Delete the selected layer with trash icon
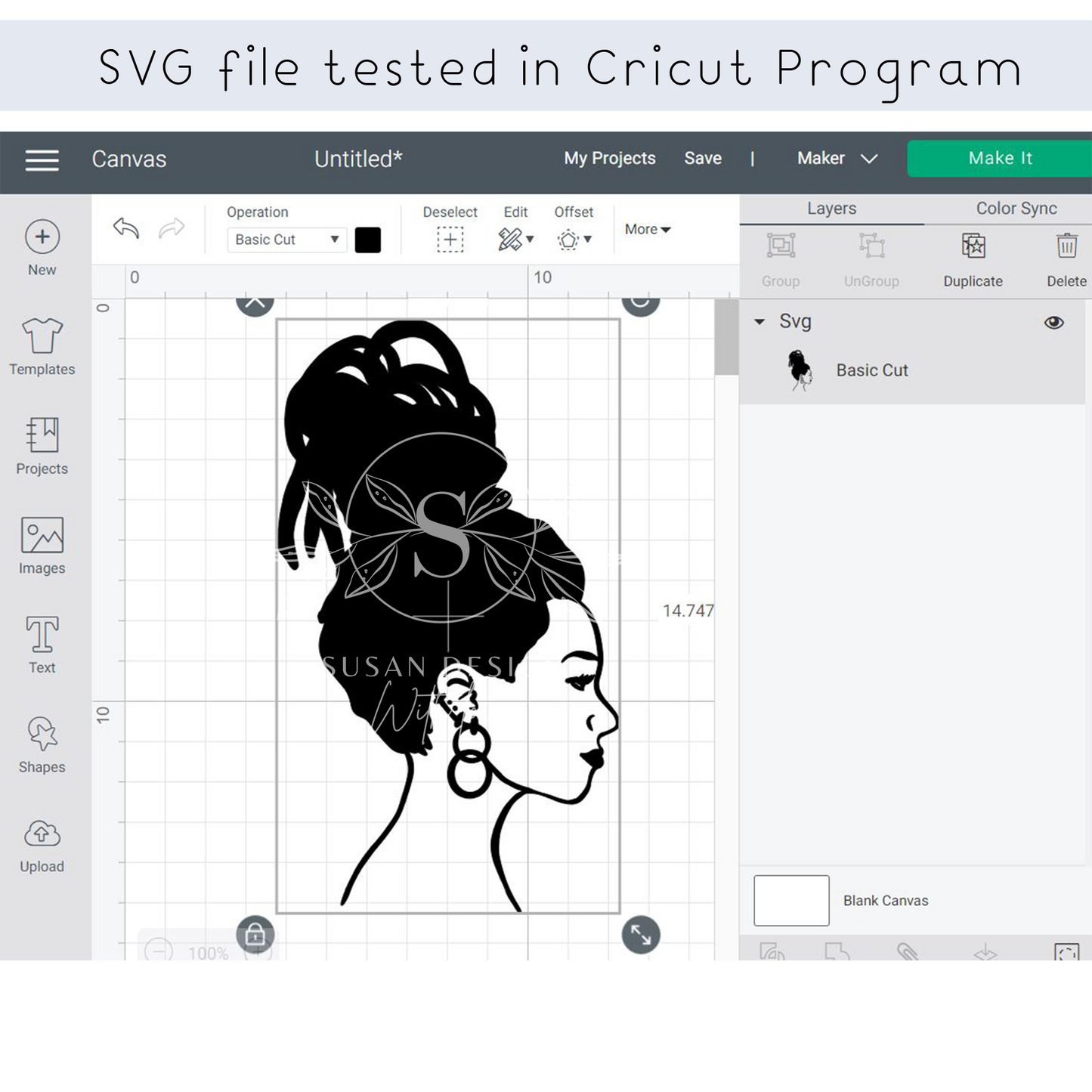 tap(1066, 246)
